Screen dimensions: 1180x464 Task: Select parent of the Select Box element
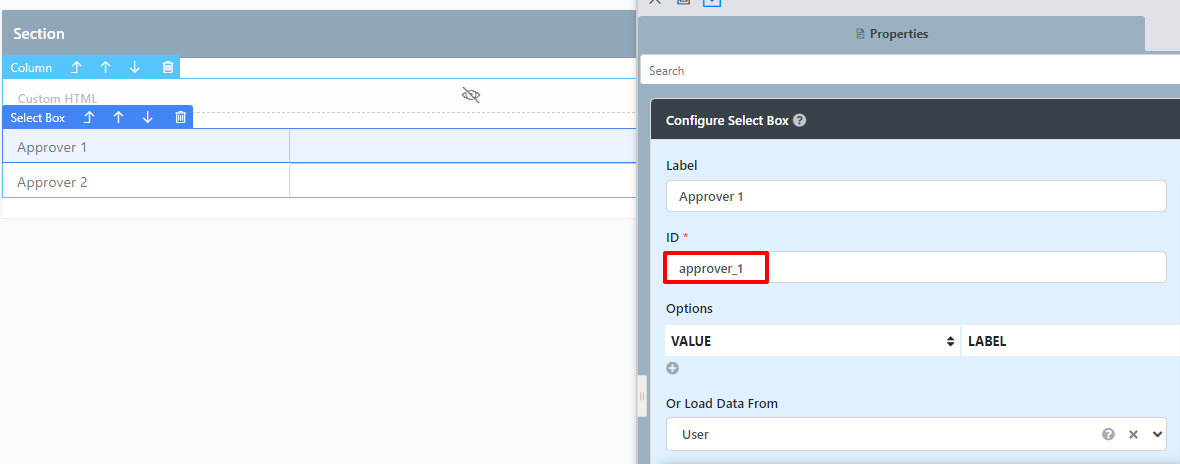click(88, 117)
